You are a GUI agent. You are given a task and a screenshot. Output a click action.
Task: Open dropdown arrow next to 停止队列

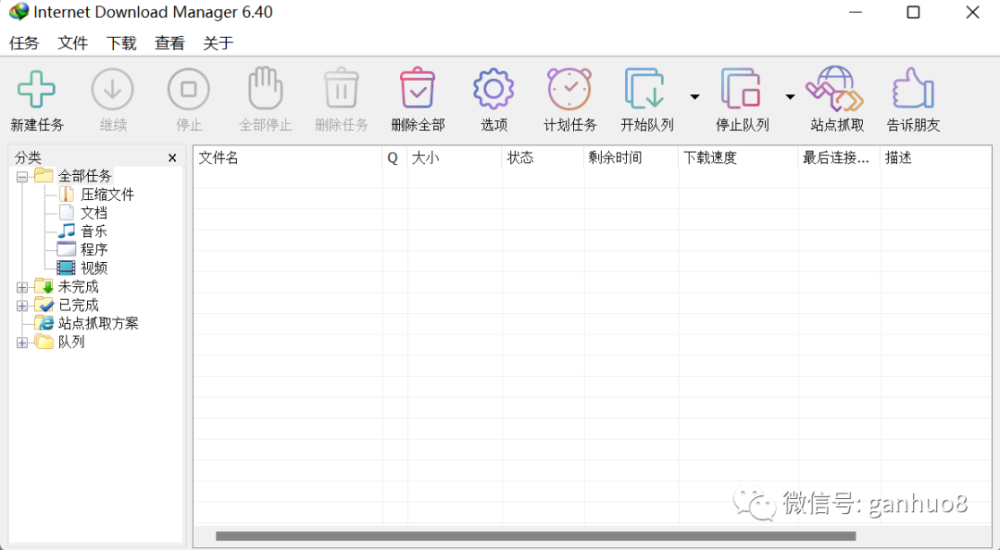790,97
